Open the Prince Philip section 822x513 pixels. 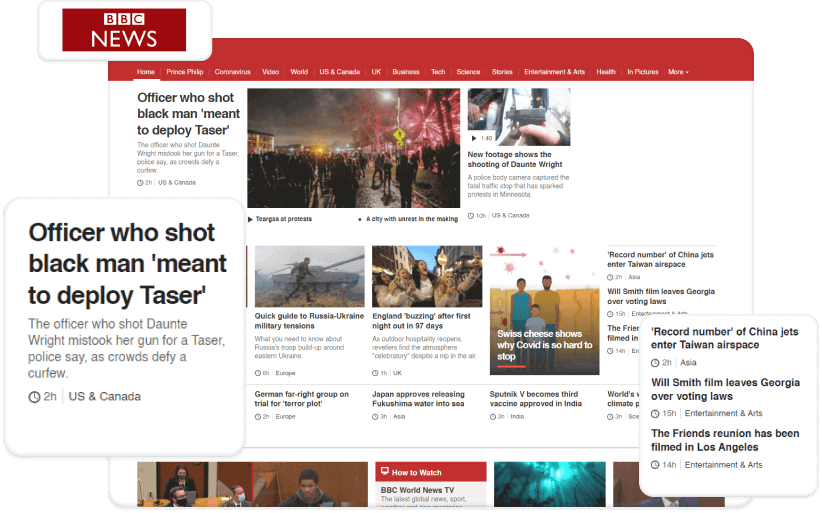coord(185,72)
